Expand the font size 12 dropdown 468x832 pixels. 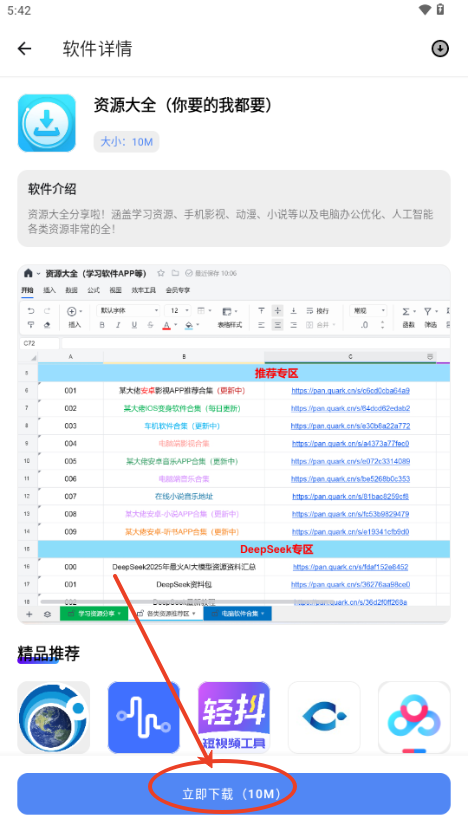point(177,310)
